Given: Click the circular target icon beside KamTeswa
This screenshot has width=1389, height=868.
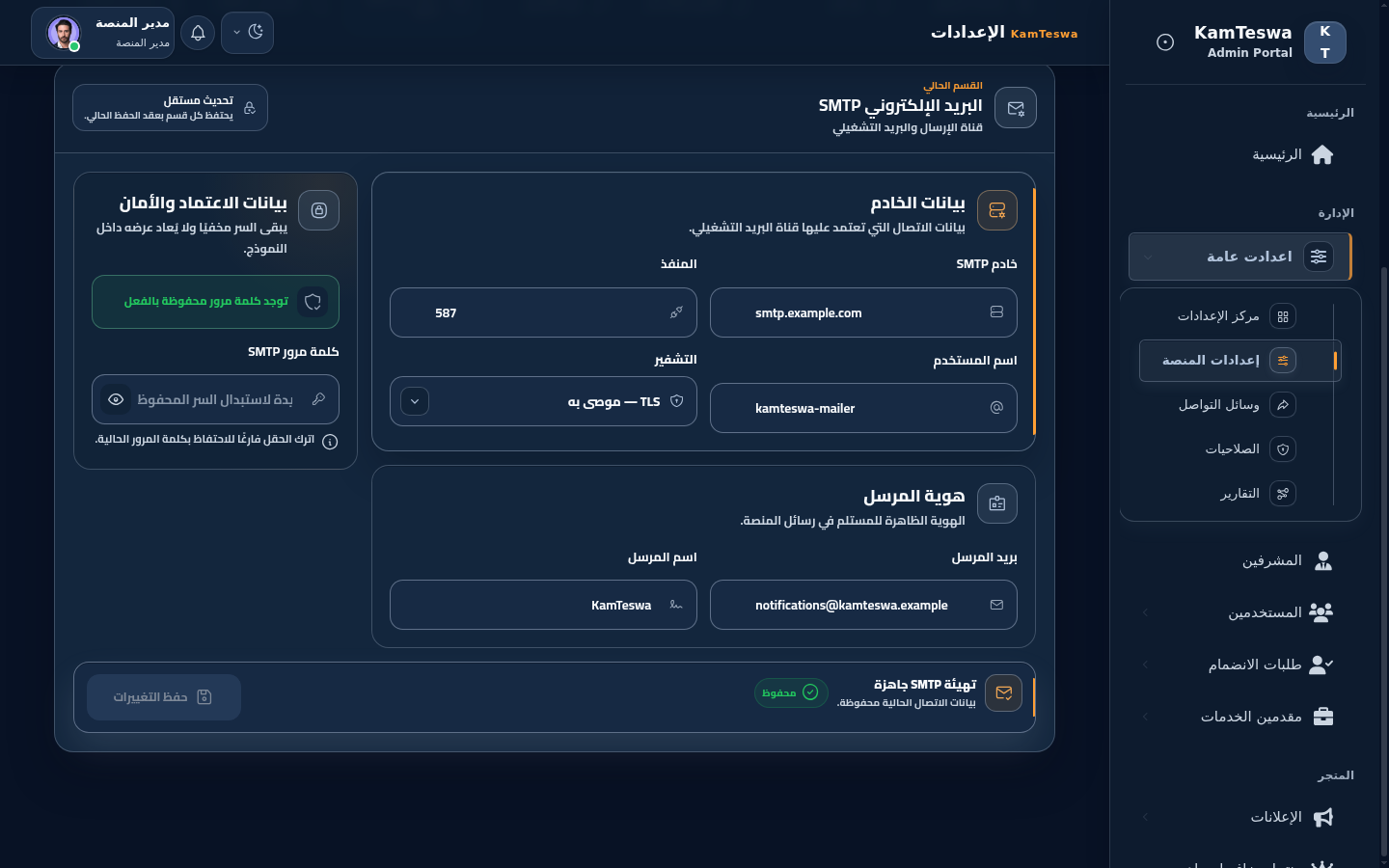Looking at the screenshot, I should coord(1165,42).
